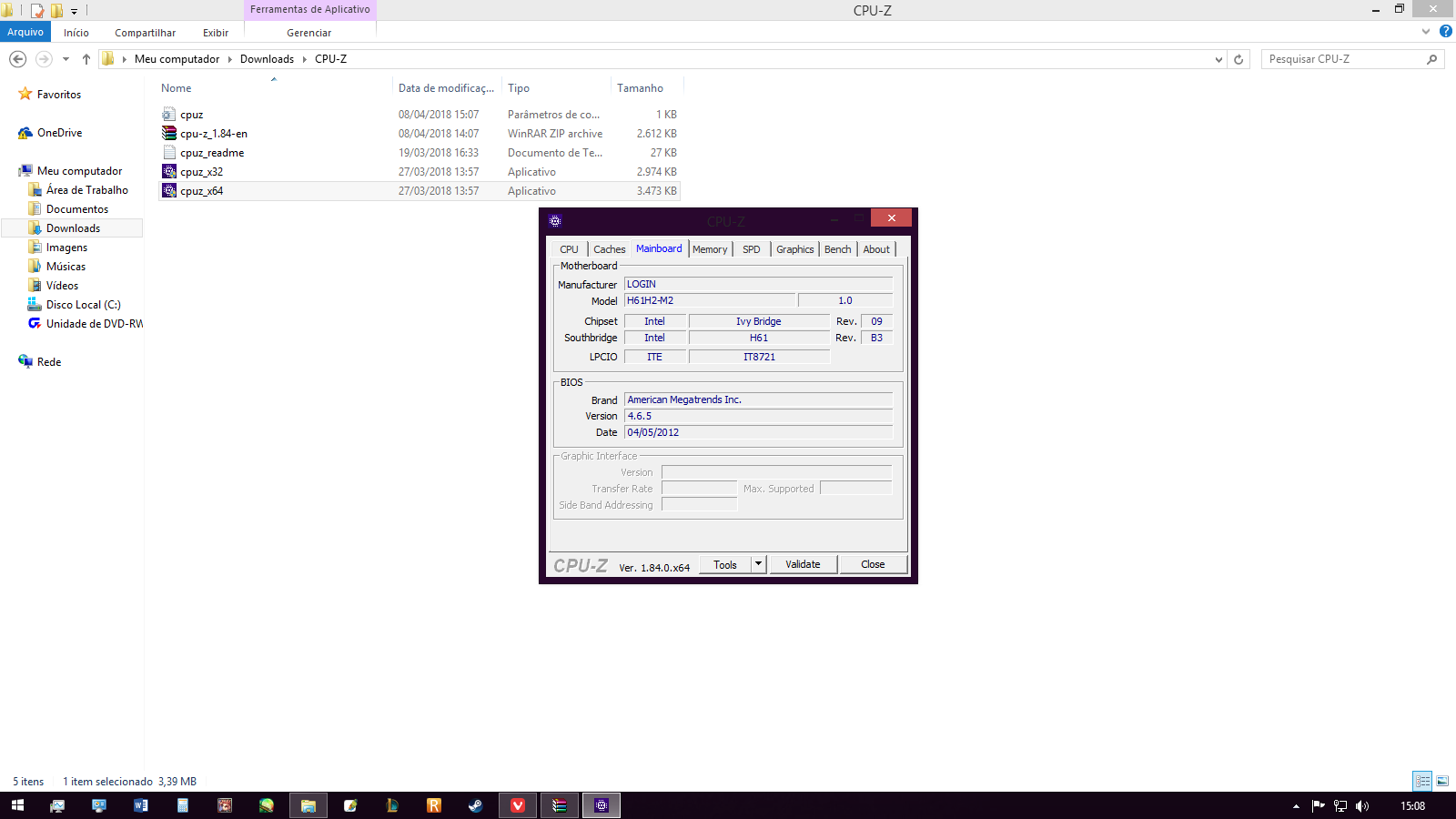Click the CPU-Z window title icon

pos(555,220)
